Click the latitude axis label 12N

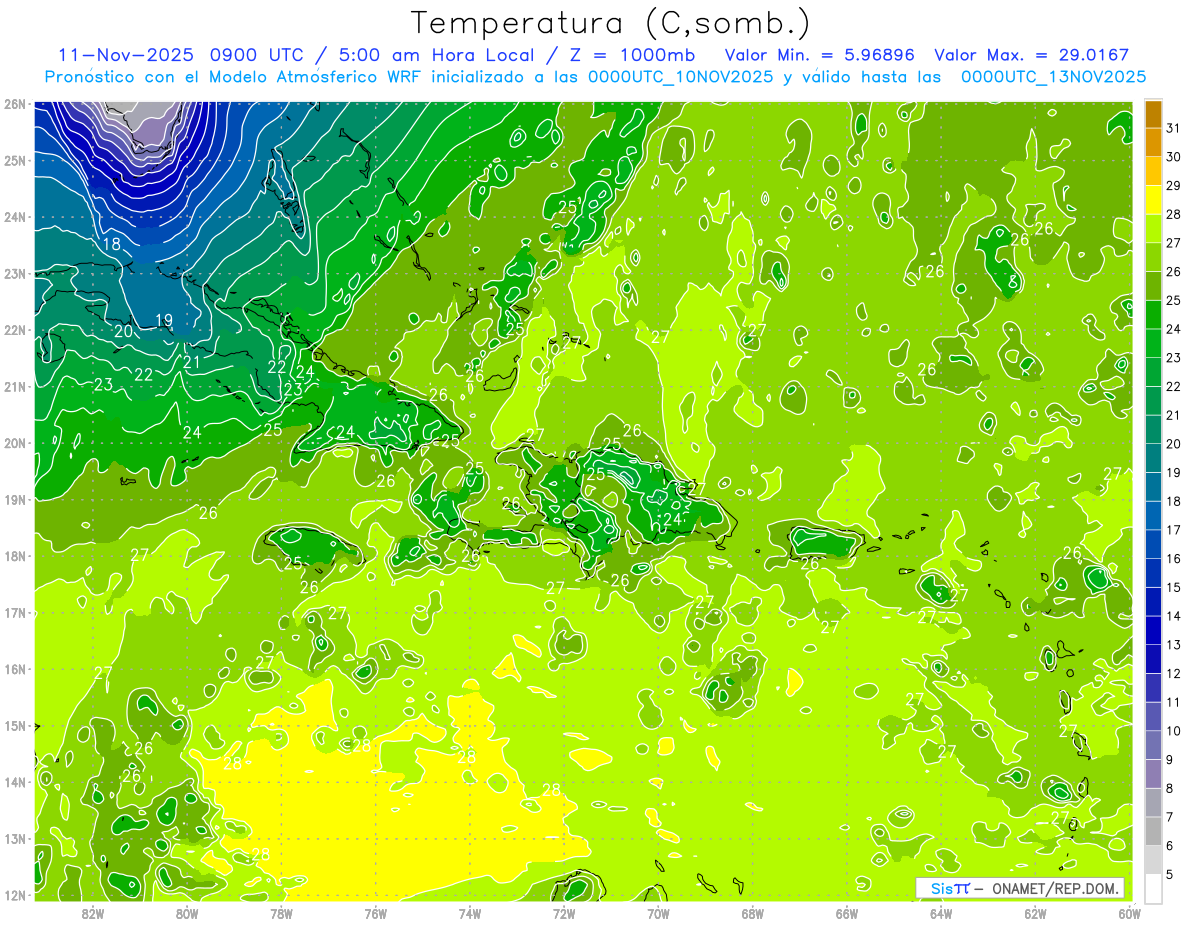click(x=14, y=895)
